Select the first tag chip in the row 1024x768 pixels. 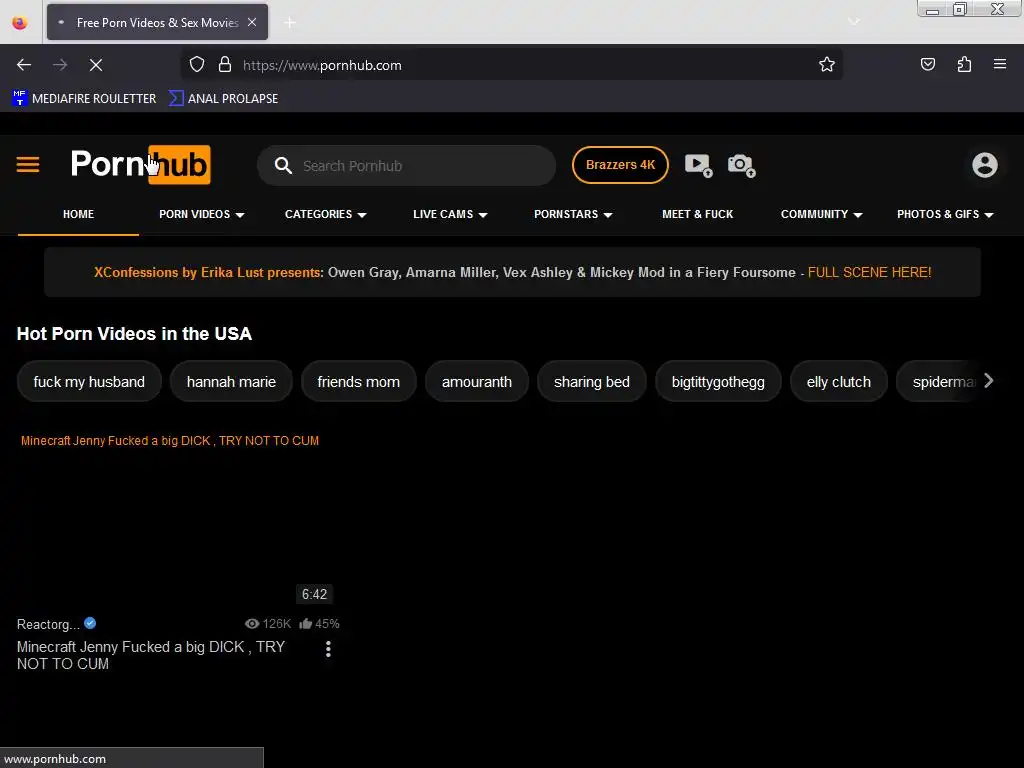click(x=89, y=381)
